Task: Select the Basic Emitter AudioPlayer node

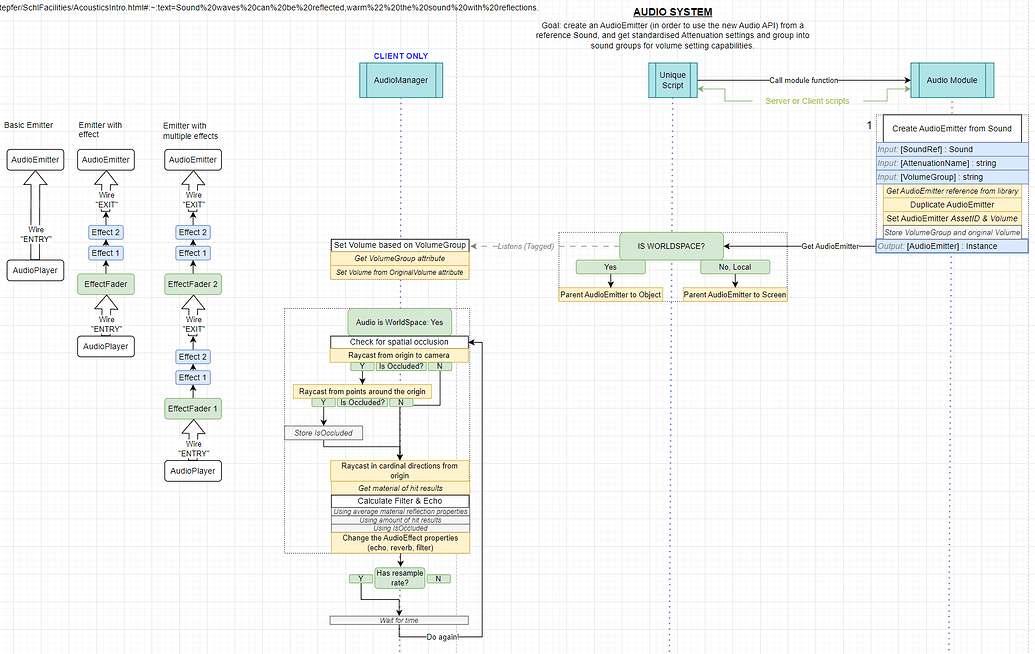Action: [36, 270]
